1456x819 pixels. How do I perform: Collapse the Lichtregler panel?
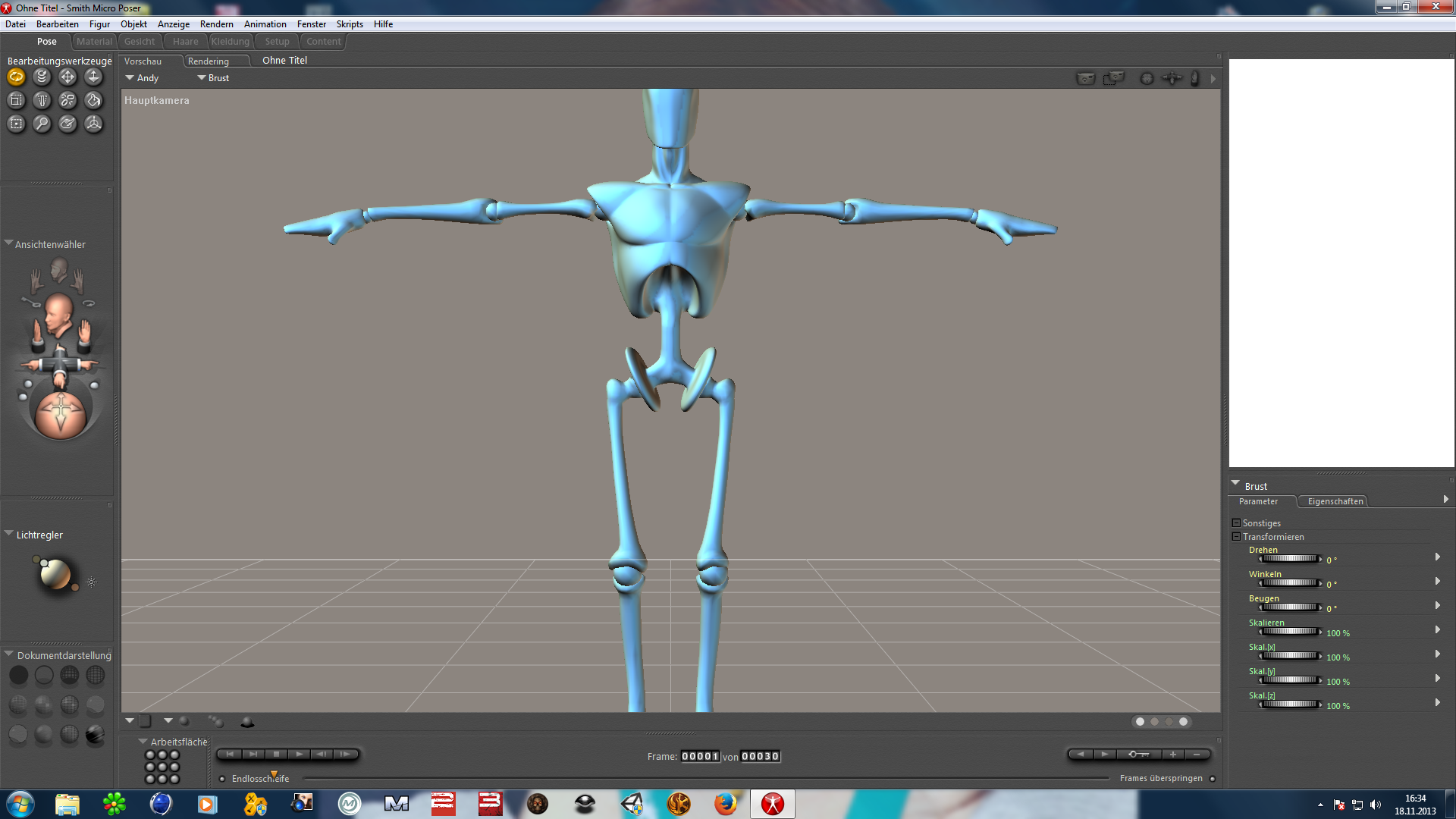(9, 534)
